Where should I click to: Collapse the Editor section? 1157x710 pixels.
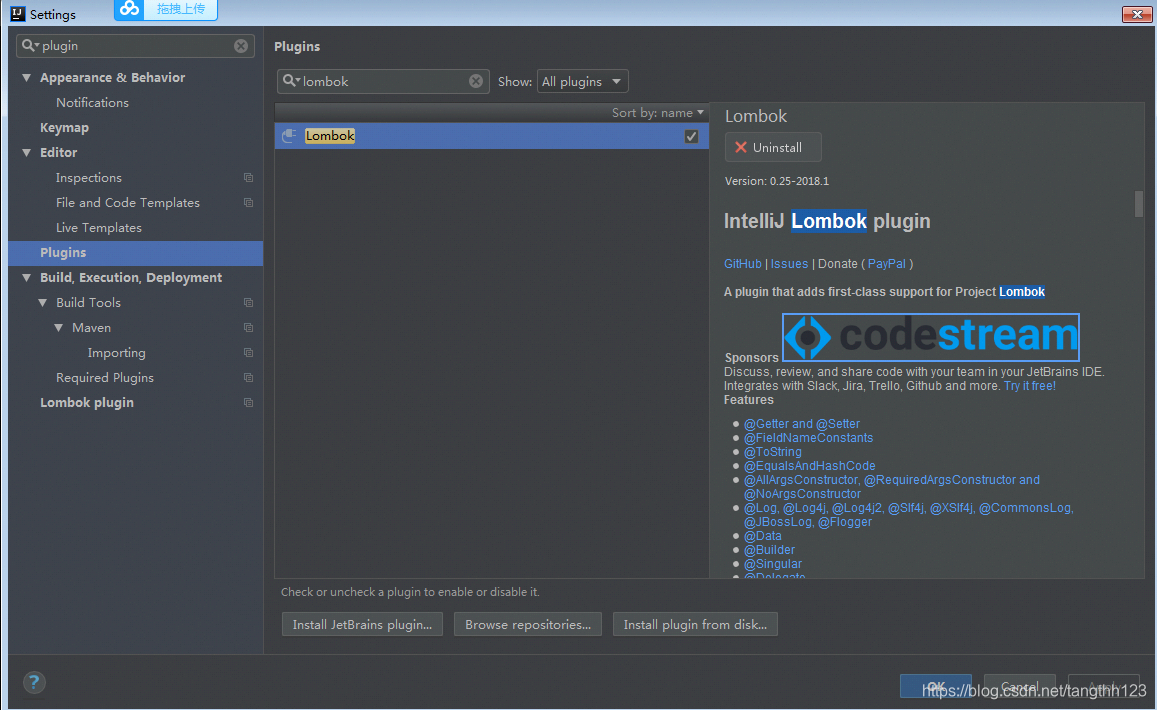27,153
